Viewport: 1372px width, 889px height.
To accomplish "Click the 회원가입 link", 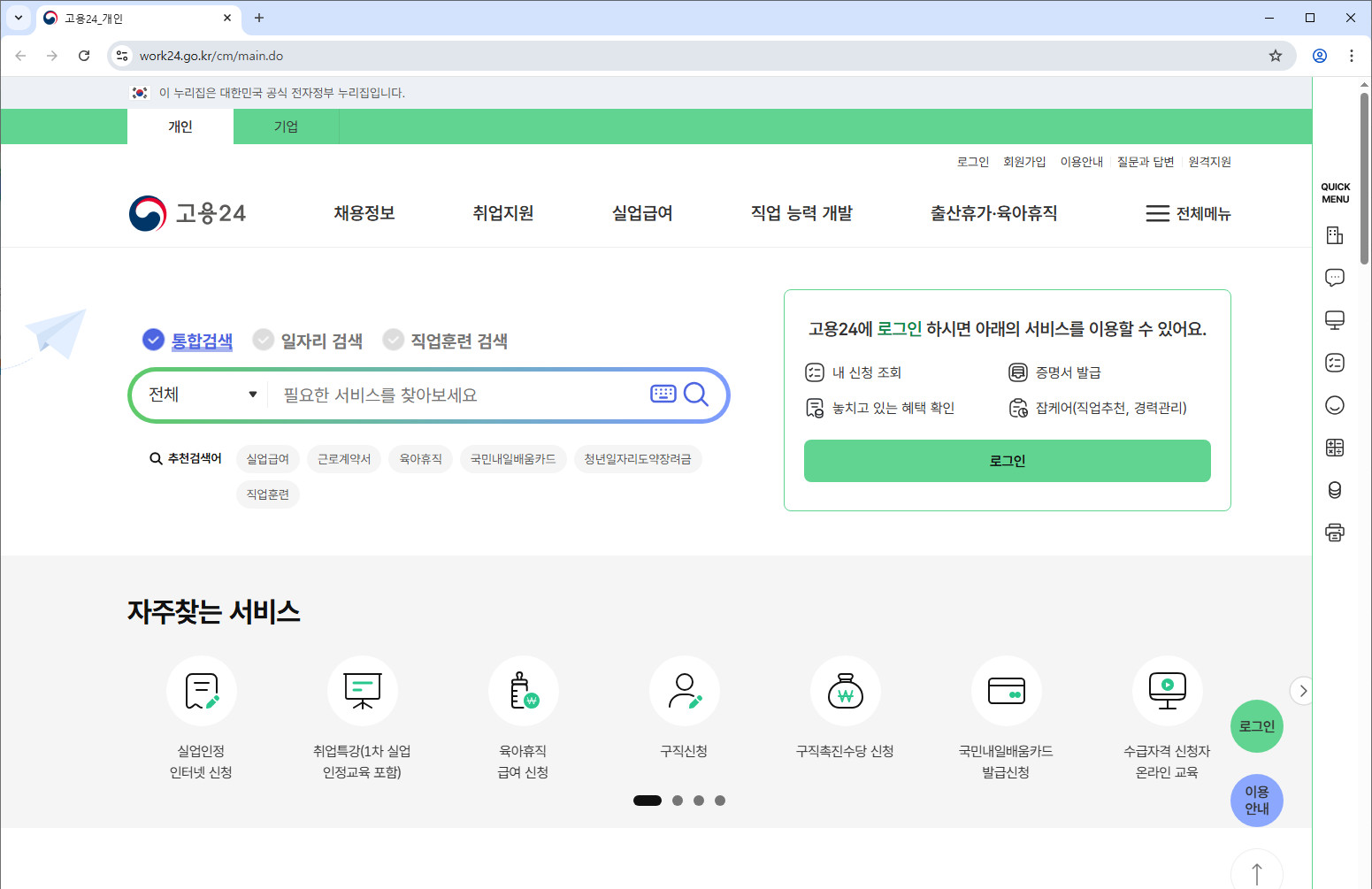I will click(1024, 162).
